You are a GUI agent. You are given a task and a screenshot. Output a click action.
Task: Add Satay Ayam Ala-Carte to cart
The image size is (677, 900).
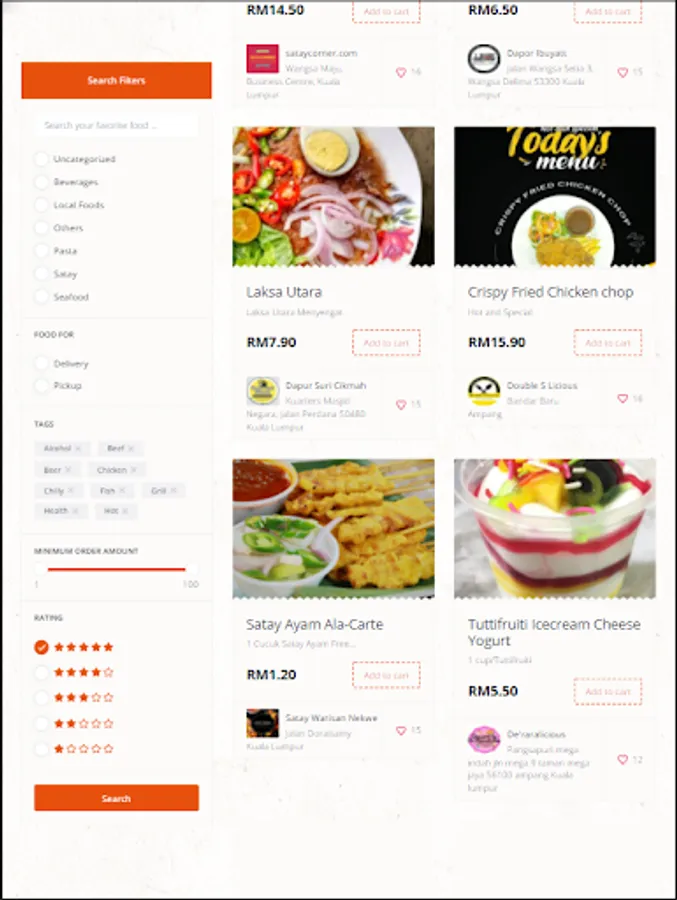(386, 675)
